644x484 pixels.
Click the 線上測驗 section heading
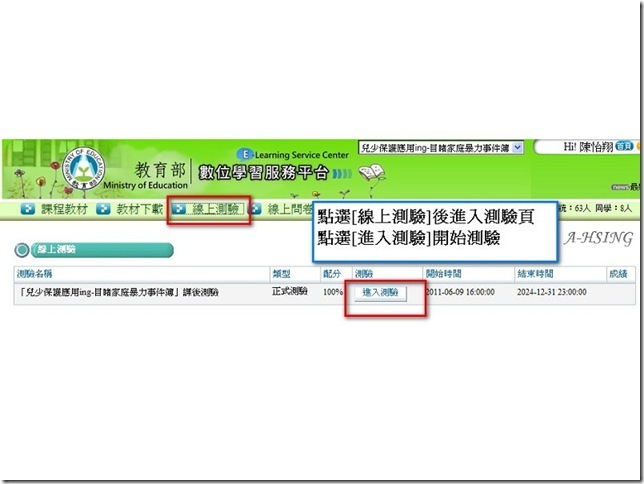tap(57, 249)
